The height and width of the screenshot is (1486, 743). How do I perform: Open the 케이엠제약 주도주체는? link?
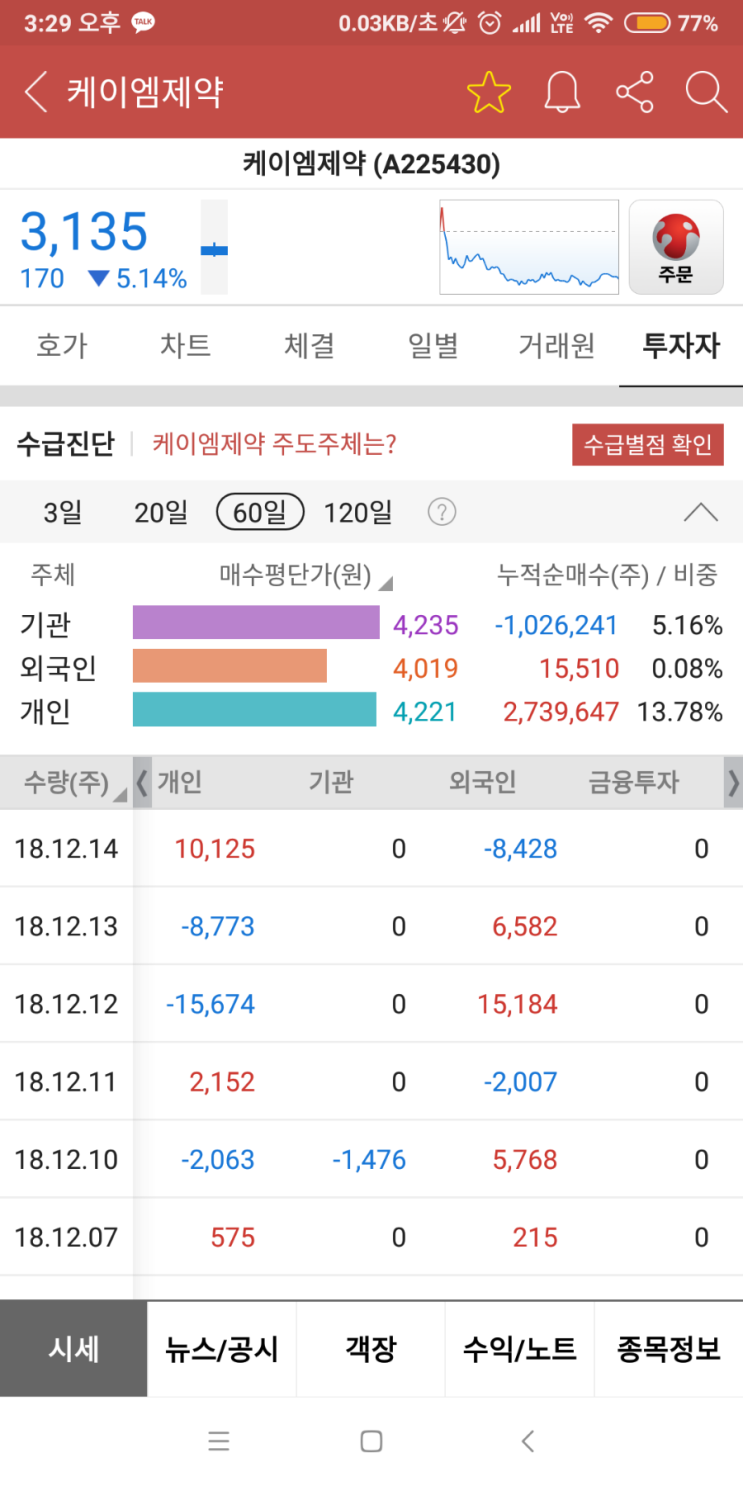274,444
